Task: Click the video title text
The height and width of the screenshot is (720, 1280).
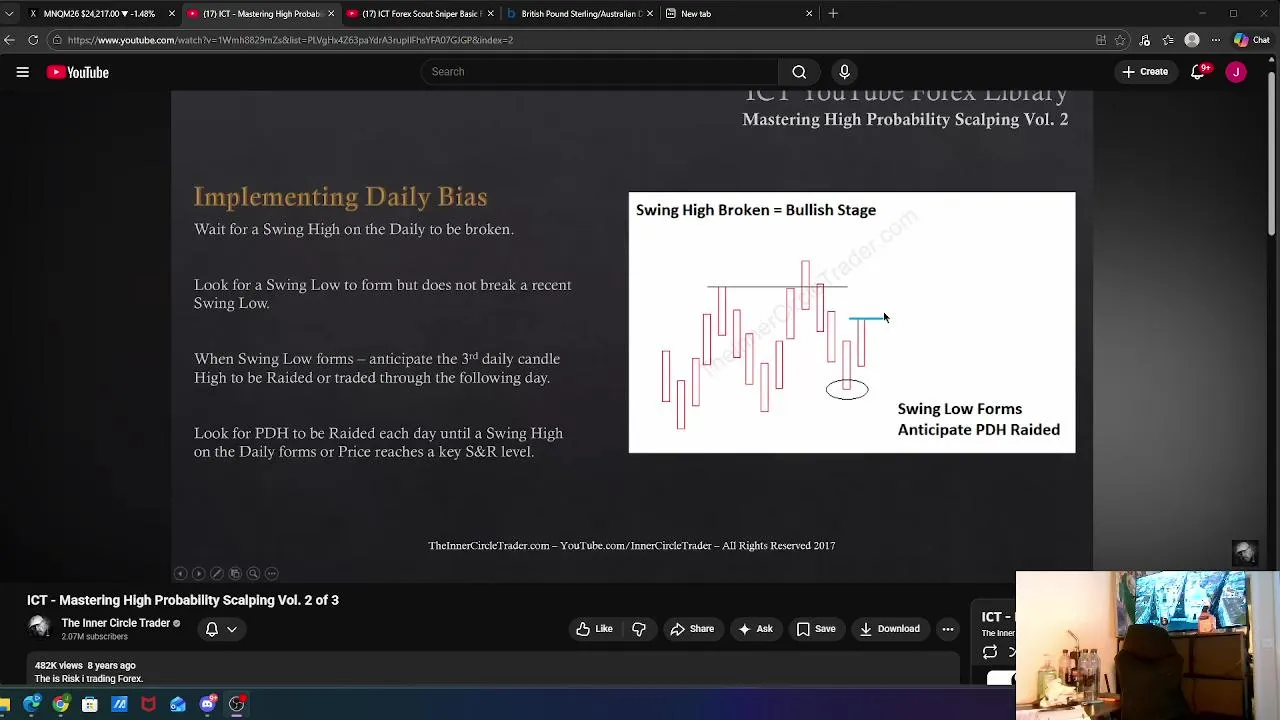Action: coord(183,600)
